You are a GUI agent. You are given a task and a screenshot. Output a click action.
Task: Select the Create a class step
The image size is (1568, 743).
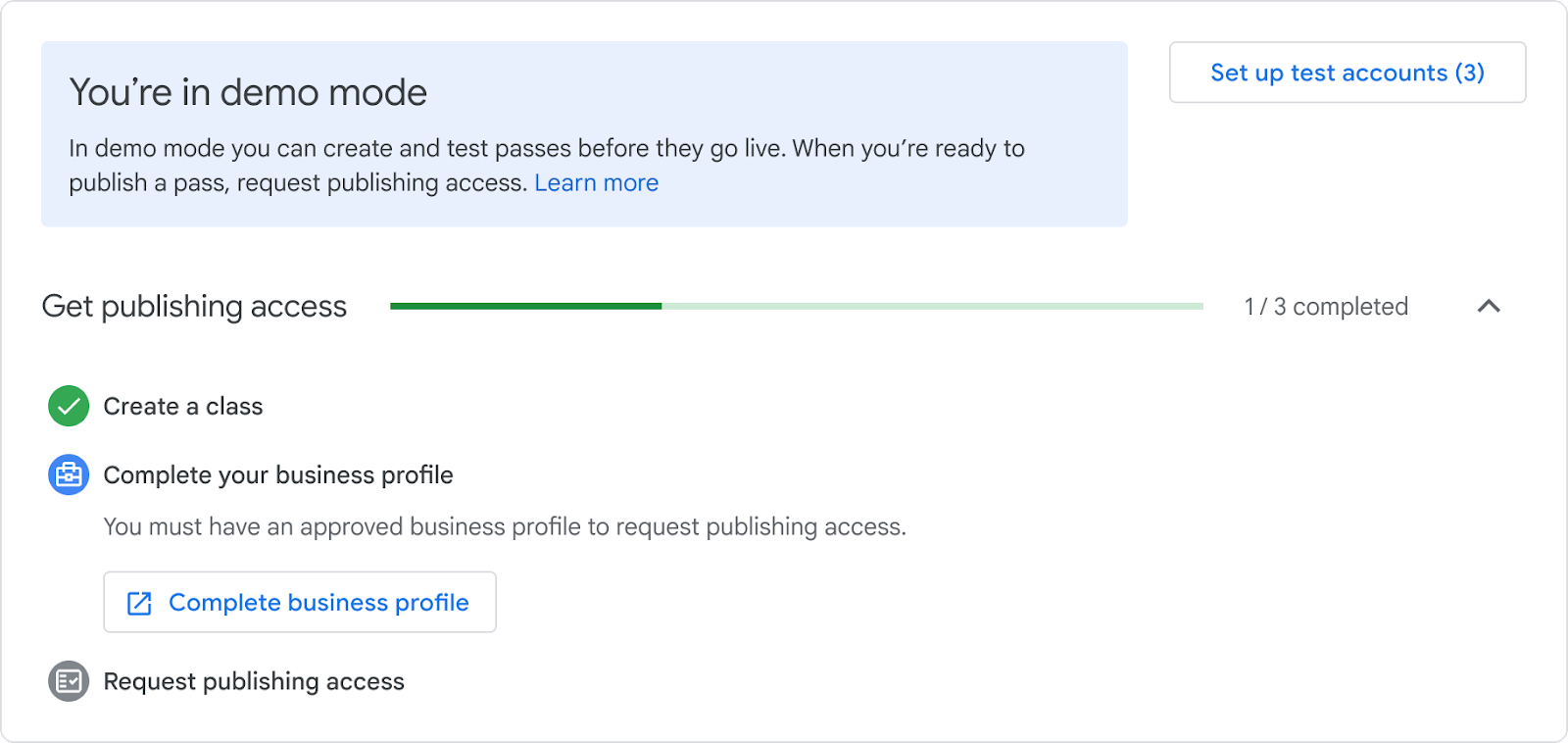pos(183,406)
